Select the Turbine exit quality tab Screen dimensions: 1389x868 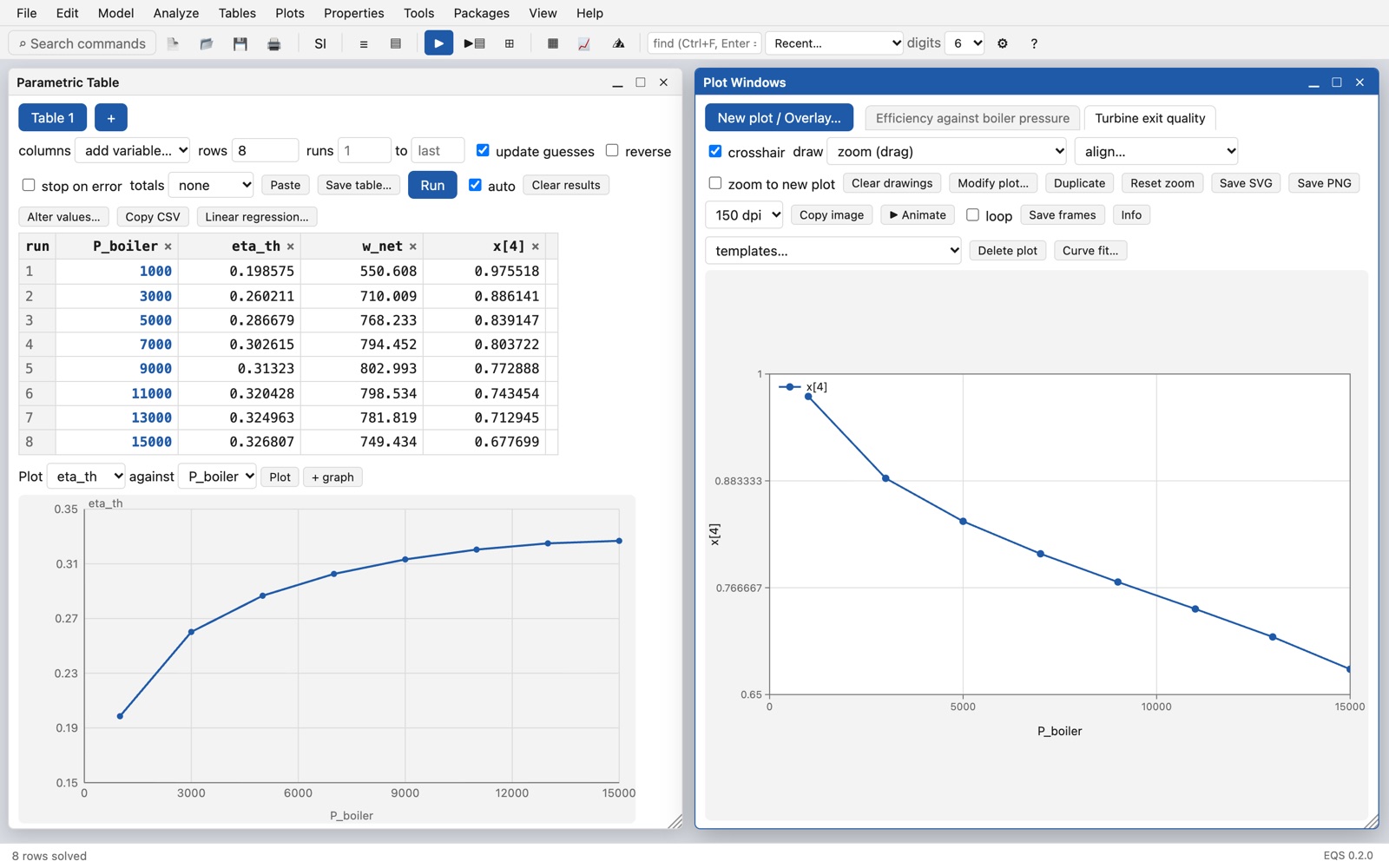(1149, 118)
